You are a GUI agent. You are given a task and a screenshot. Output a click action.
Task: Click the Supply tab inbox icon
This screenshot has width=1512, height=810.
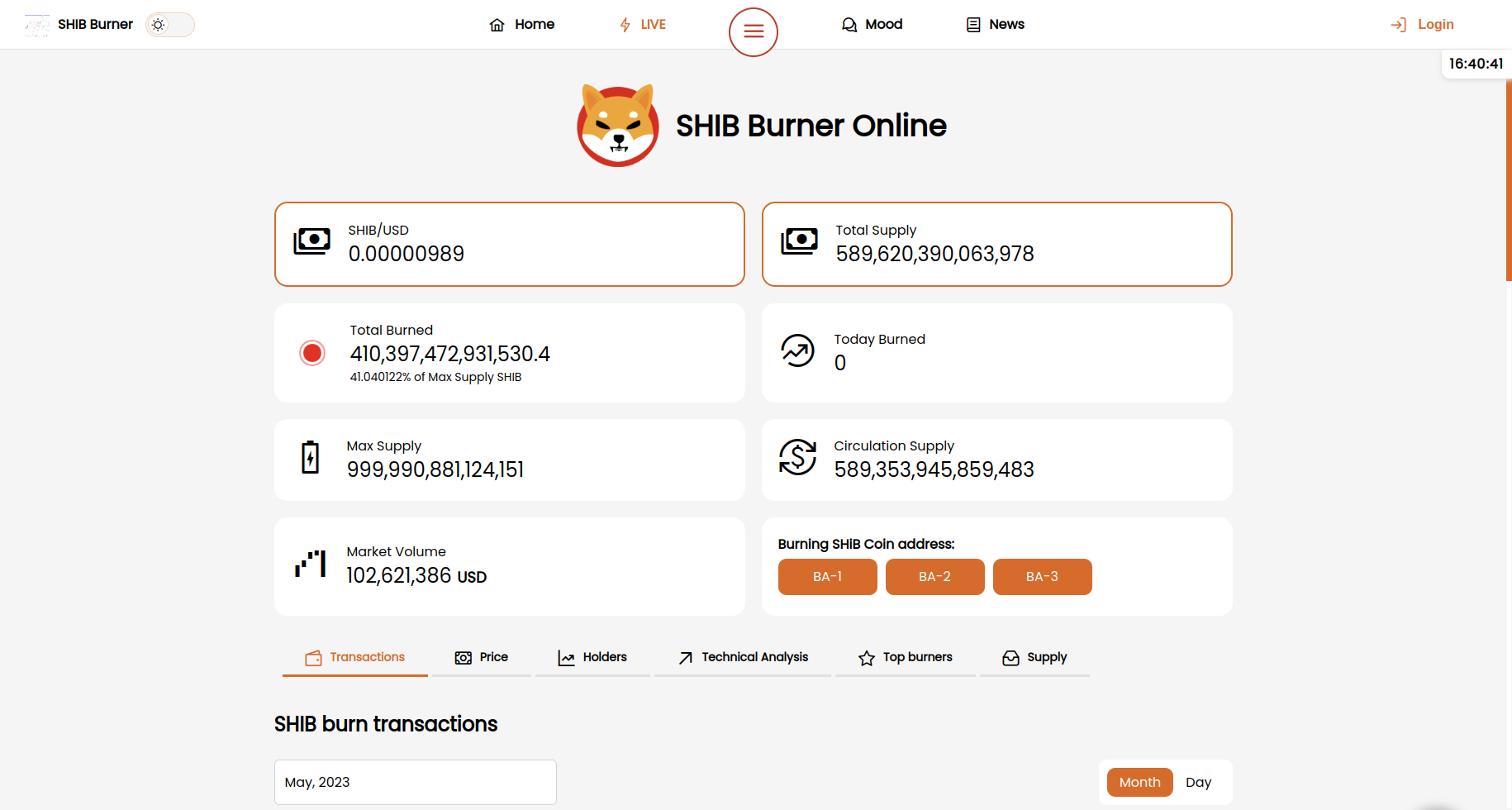pyautogui.click(x=1011, y=658)
